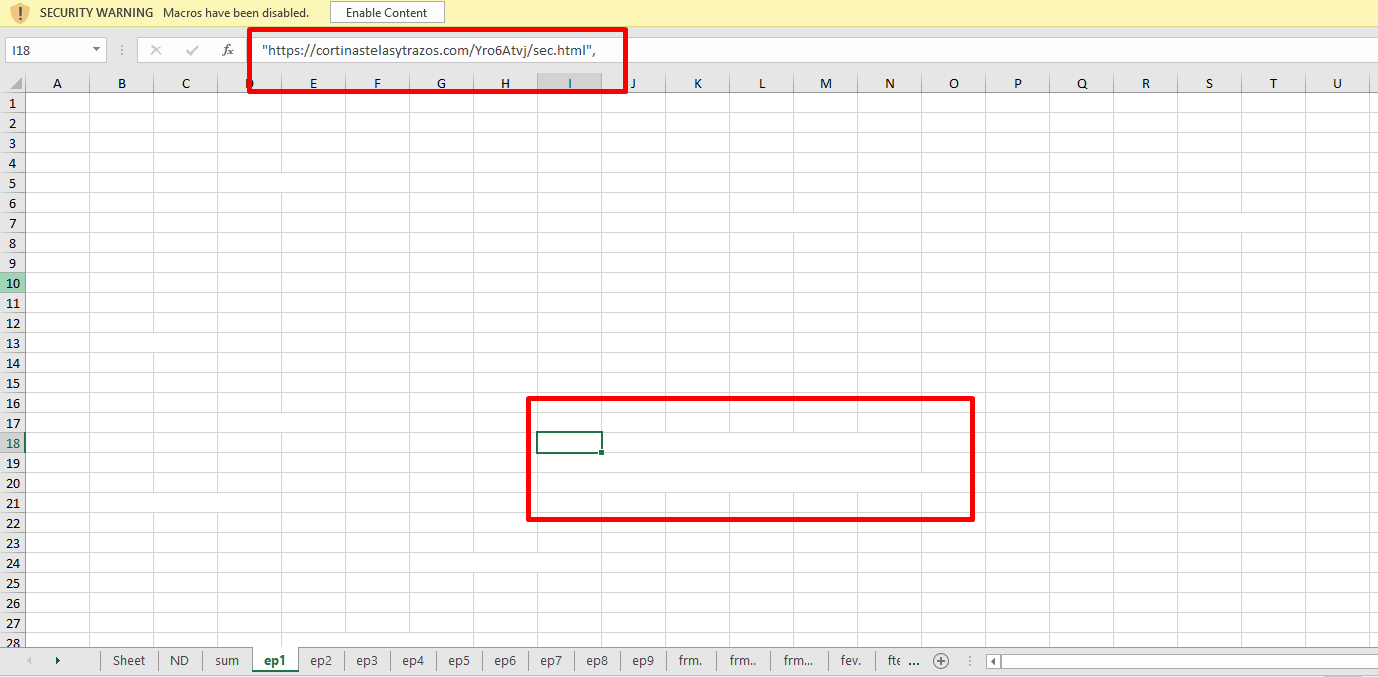Image resolution: width=1378 pixels, height=677 pixels.
Task: Click the horizontal scrollbar track
Action: [x=1189, y=661]
